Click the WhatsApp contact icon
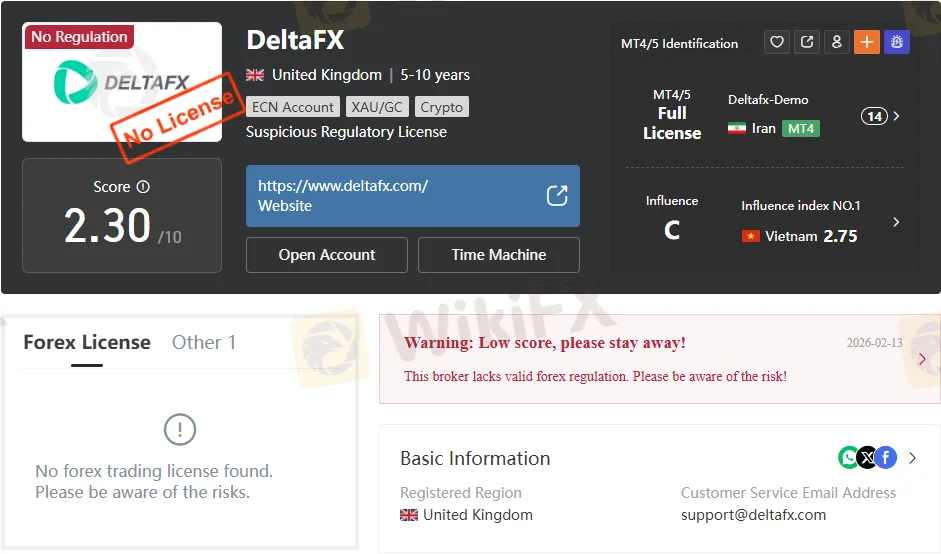Viewport: 941px width, 554px height. pos(849,458)
